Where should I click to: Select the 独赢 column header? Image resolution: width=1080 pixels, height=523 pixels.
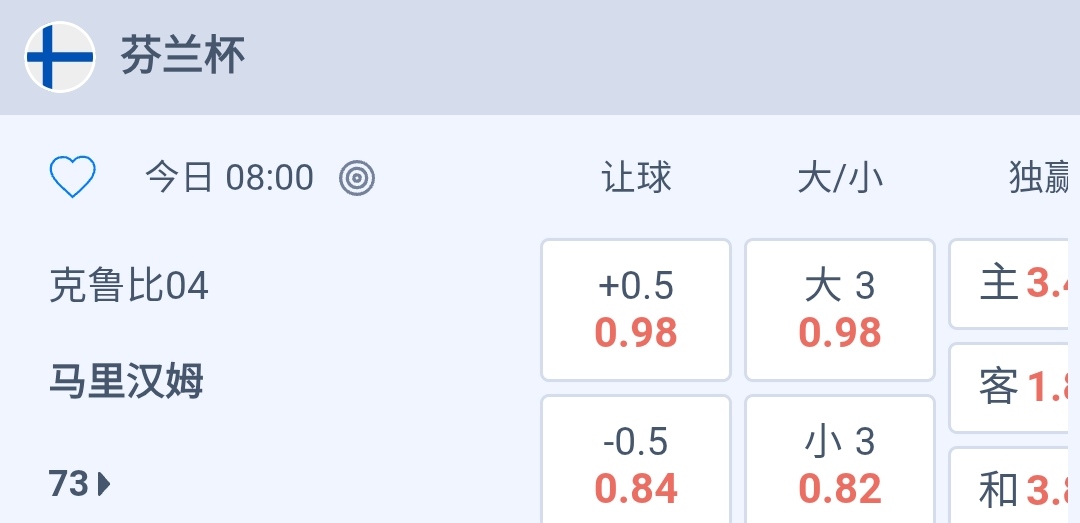tap(1038, 178)
